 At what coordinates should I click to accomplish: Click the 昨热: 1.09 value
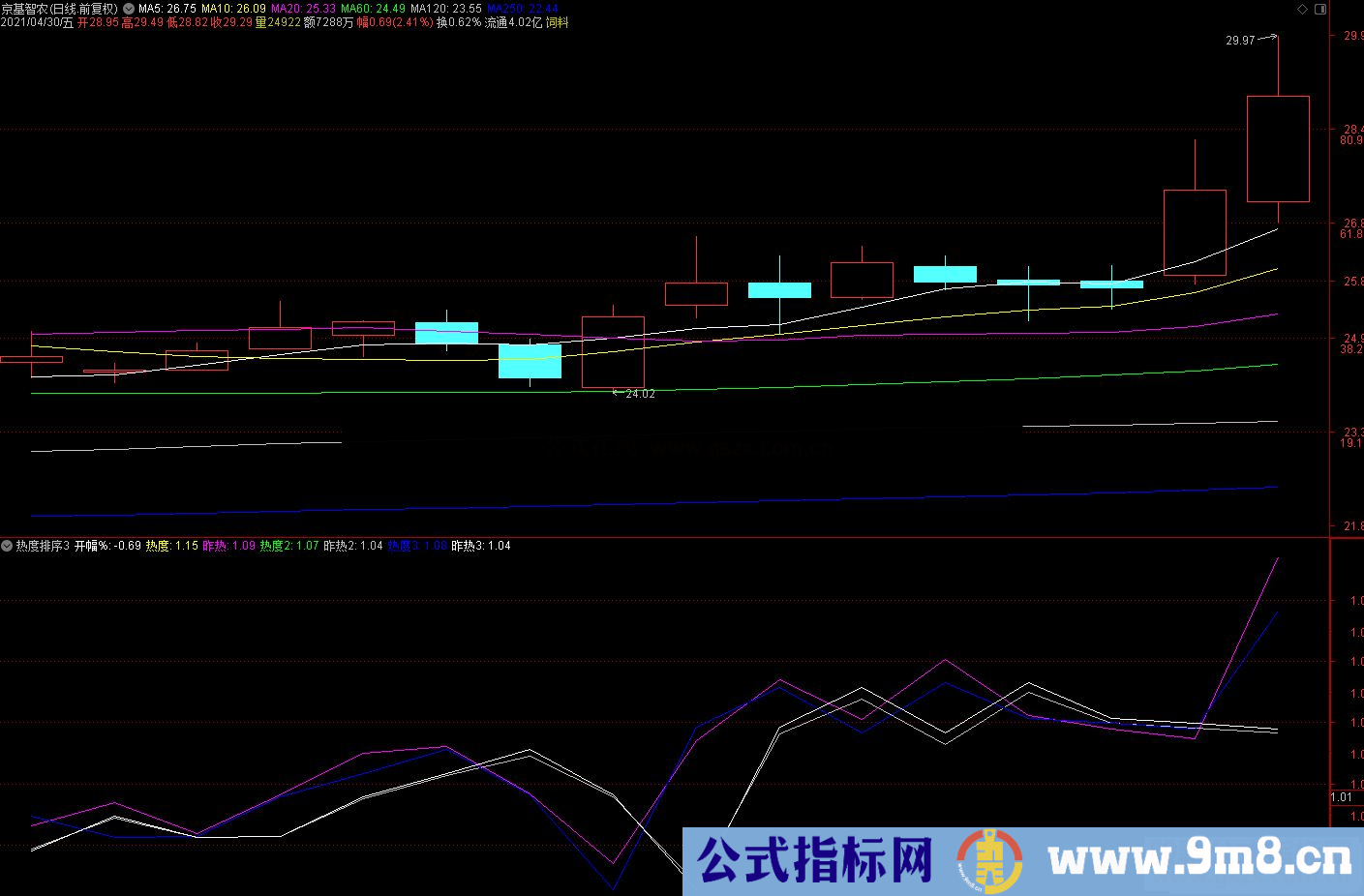(x=228, y=546)
